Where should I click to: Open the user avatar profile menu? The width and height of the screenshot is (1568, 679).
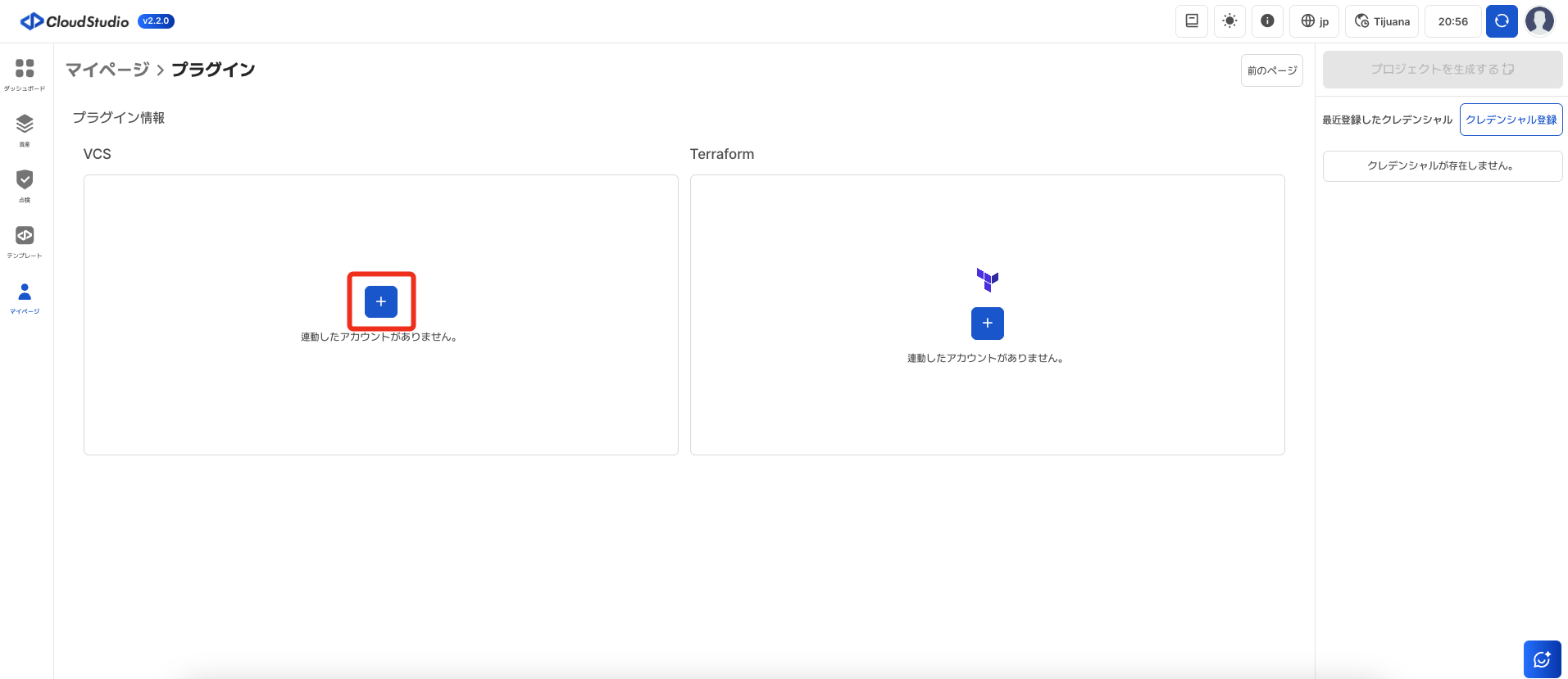pyautogui.click(x=1539, y=21)
